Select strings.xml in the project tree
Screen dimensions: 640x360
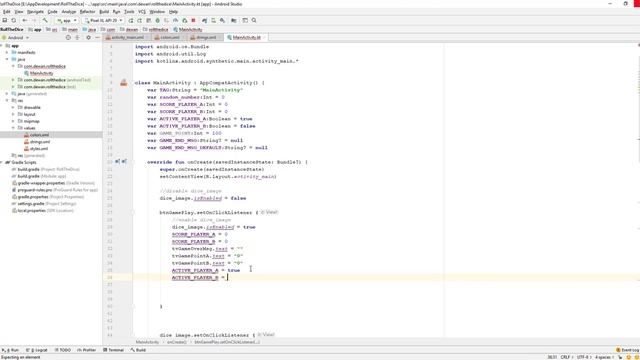click(40, 142)
